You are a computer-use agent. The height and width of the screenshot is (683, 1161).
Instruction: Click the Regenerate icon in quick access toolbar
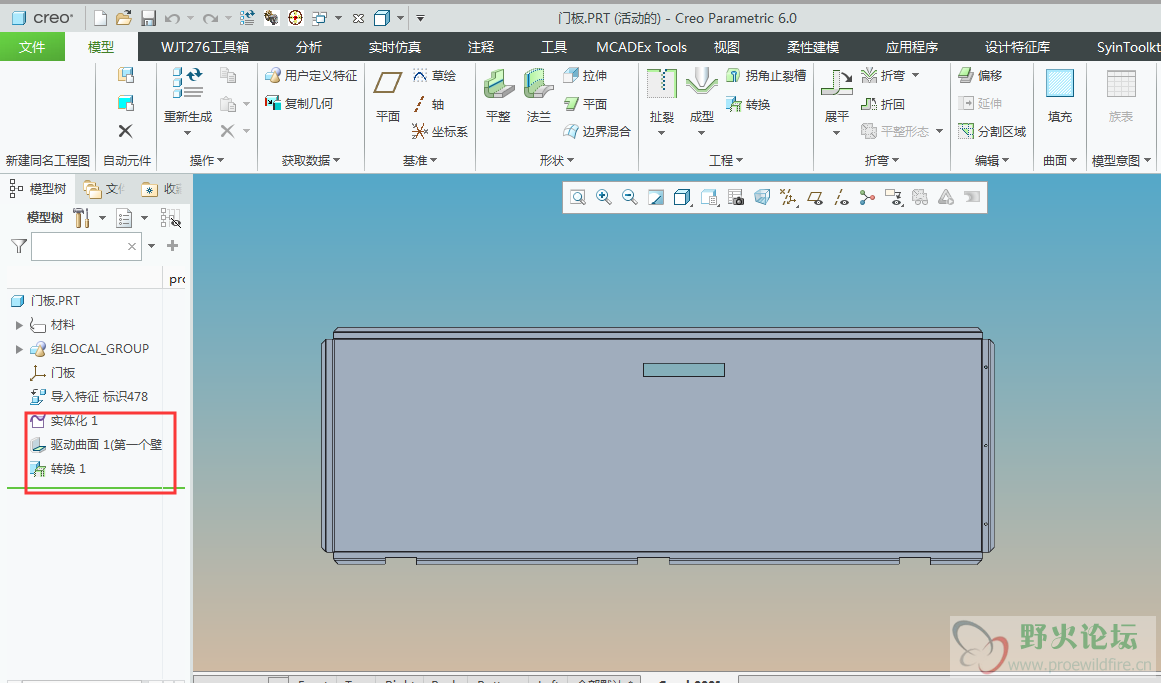247,18
